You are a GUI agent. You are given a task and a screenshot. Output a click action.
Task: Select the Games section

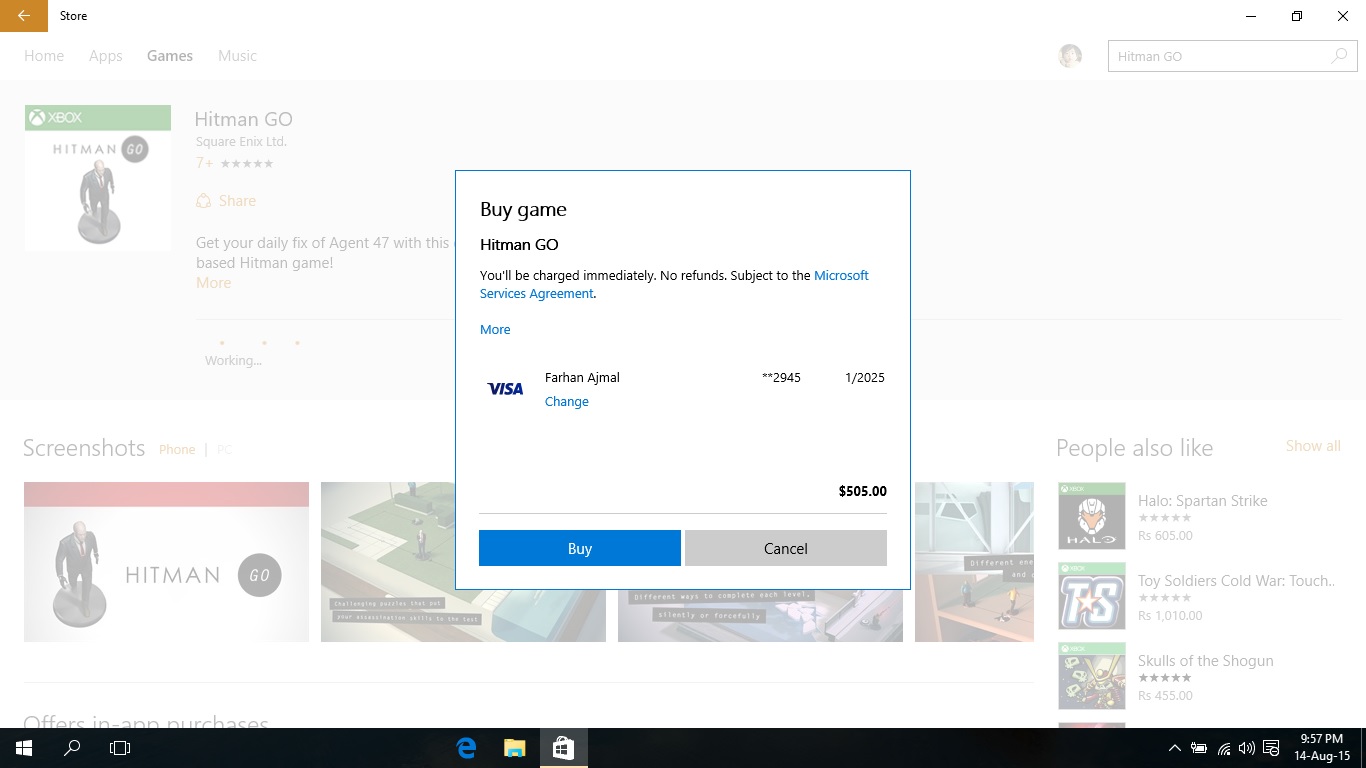coord(170,56)
